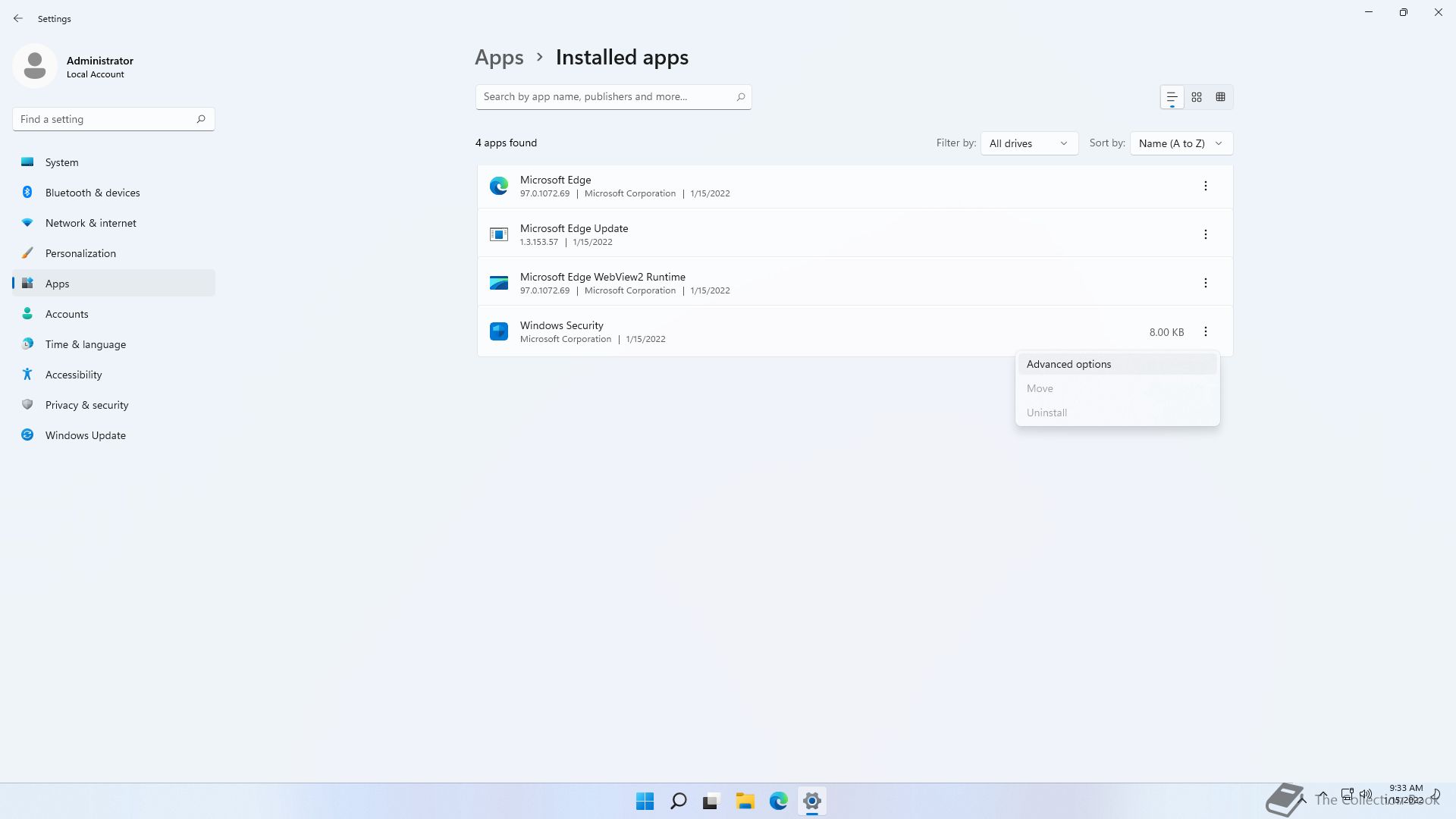Select Uninstall in the context menu
The height and width of the screenshot is (819, 1456).
pyautogui.click(x=1117, y=413)
